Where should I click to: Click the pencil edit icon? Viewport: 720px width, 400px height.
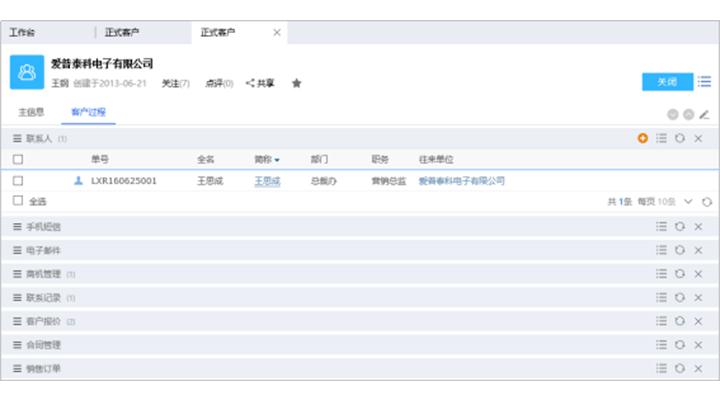pos(704,115)
